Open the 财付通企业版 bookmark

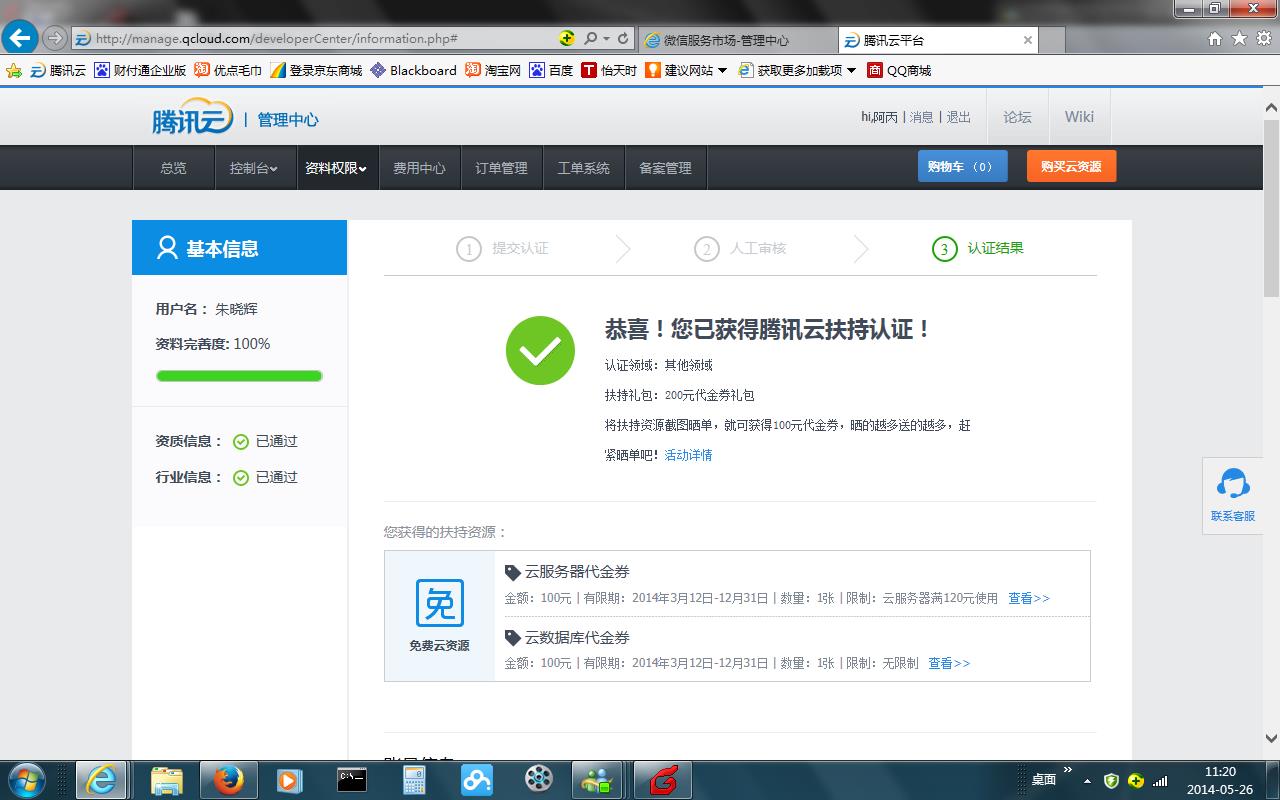[x=140, y=70]
